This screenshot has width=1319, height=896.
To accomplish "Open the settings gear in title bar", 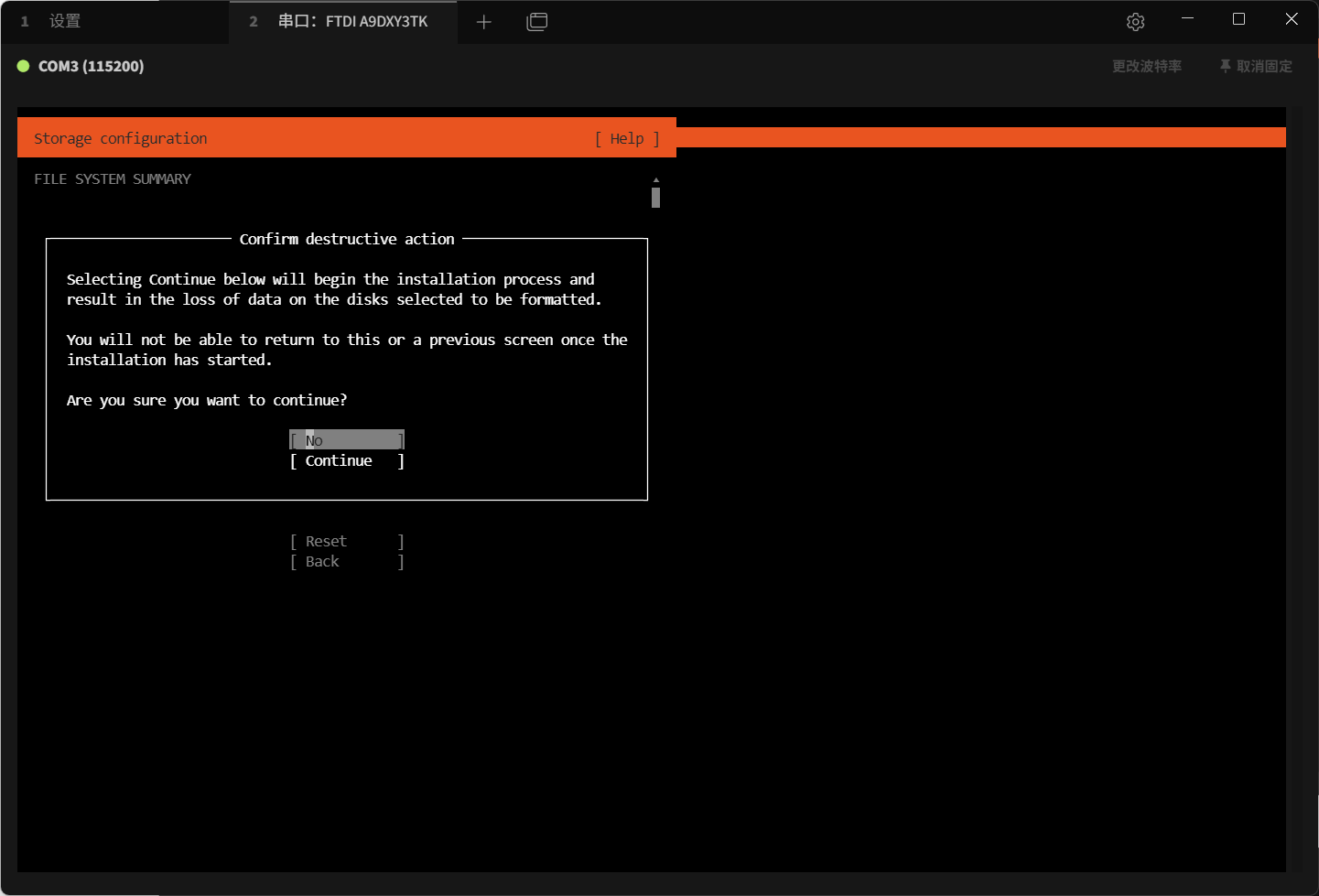I will [1135, 22].
